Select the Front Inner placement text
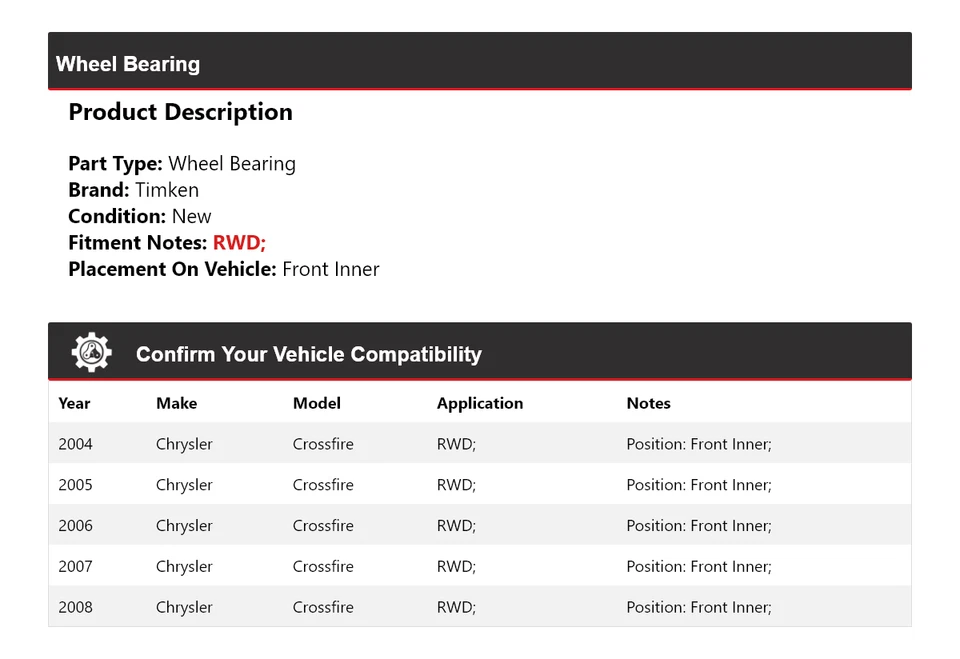 click(x=330, y=269)
